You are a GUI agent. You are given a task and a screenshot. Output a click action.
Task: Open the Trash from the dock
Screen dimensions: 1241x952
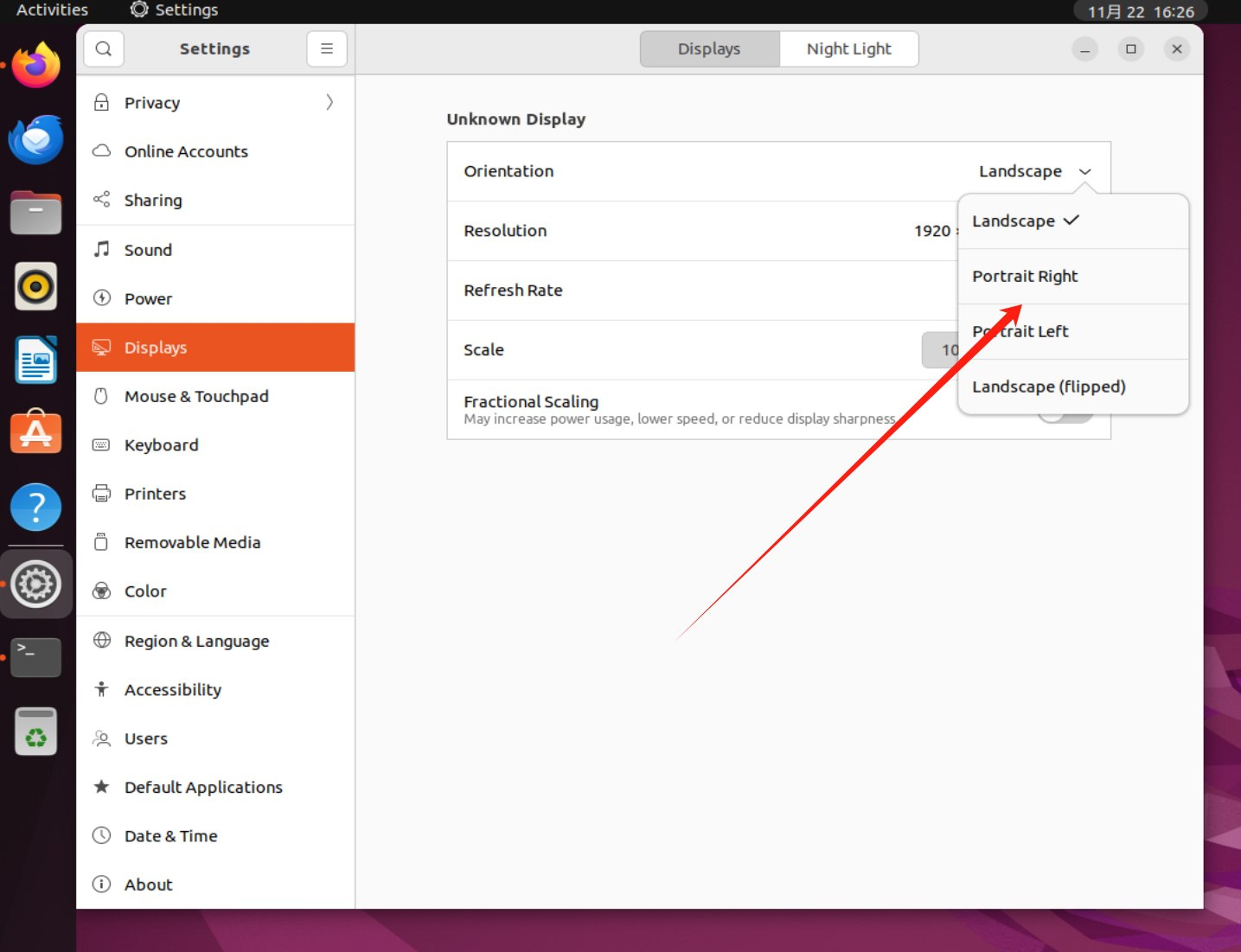35,732
